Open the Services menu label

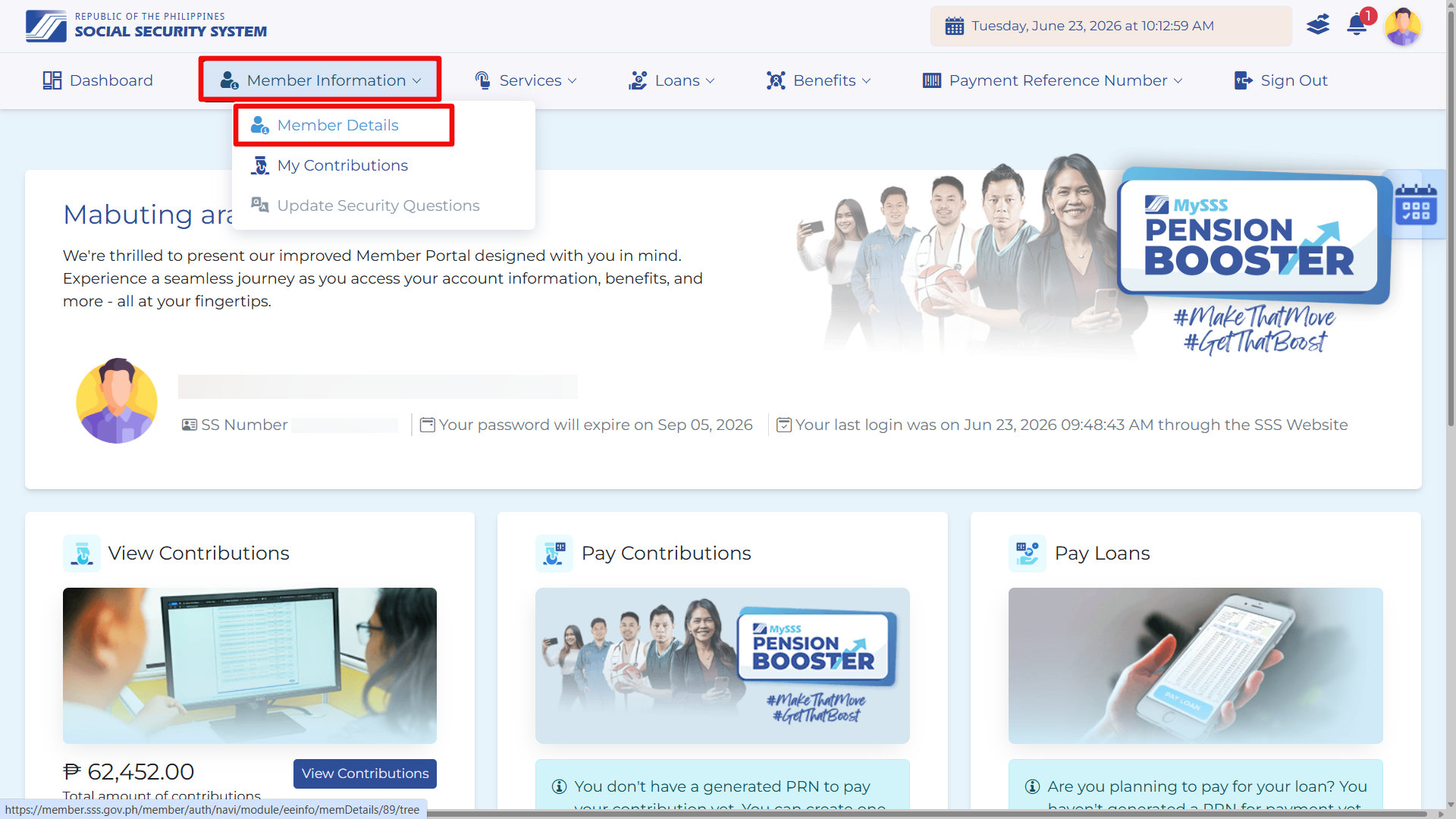[530, 80]
